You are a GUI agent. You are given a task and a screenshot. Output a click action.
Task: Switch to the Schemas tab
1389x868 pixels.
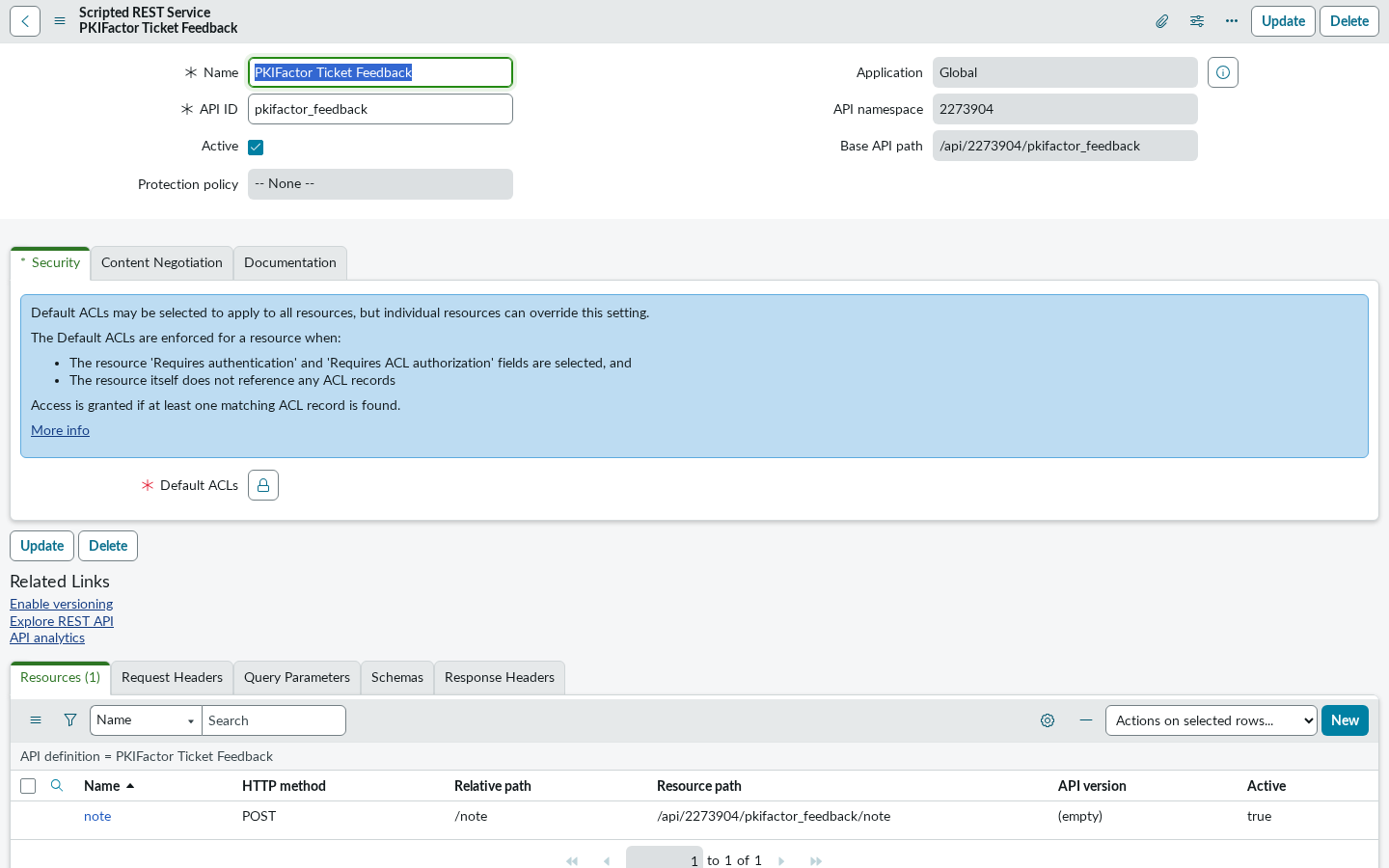coord(397,678)
